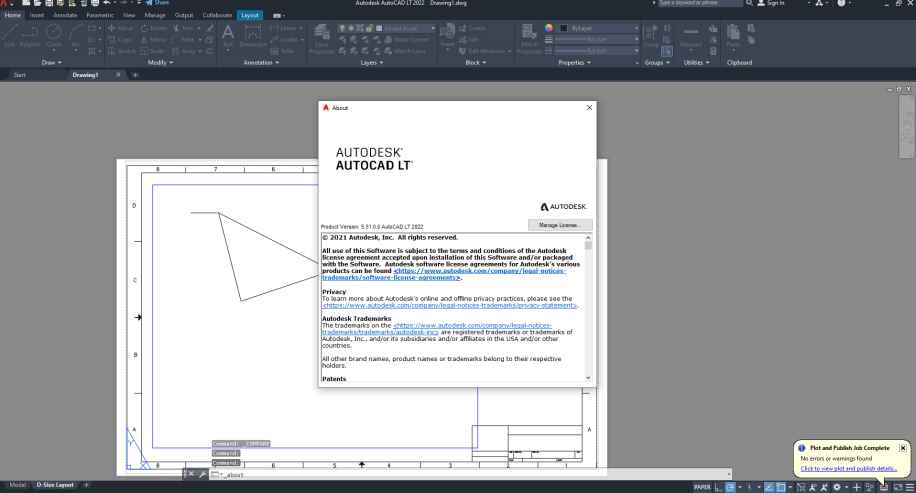This screenshot has width=916, height=493.
Task: Click to view plot and publish details
Action: click(848, 468)
